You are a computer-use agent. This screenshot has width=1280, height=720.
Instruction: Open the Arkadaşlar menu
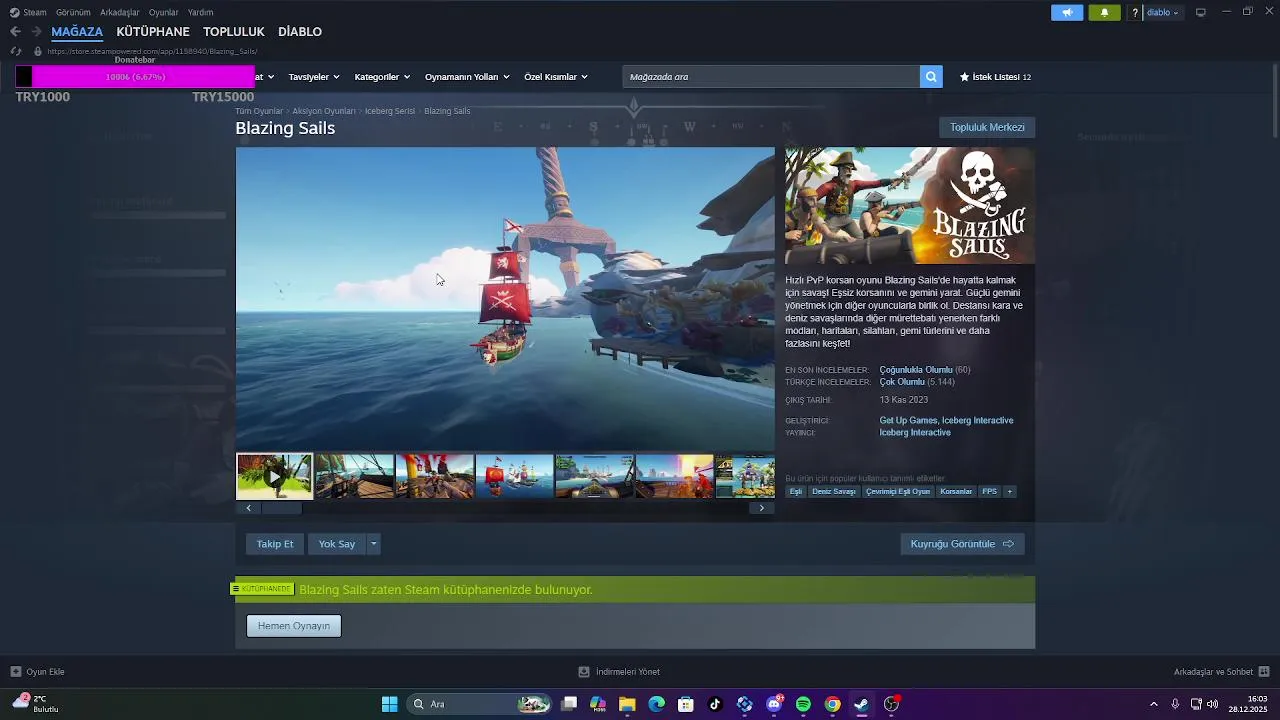click(120, 12)
